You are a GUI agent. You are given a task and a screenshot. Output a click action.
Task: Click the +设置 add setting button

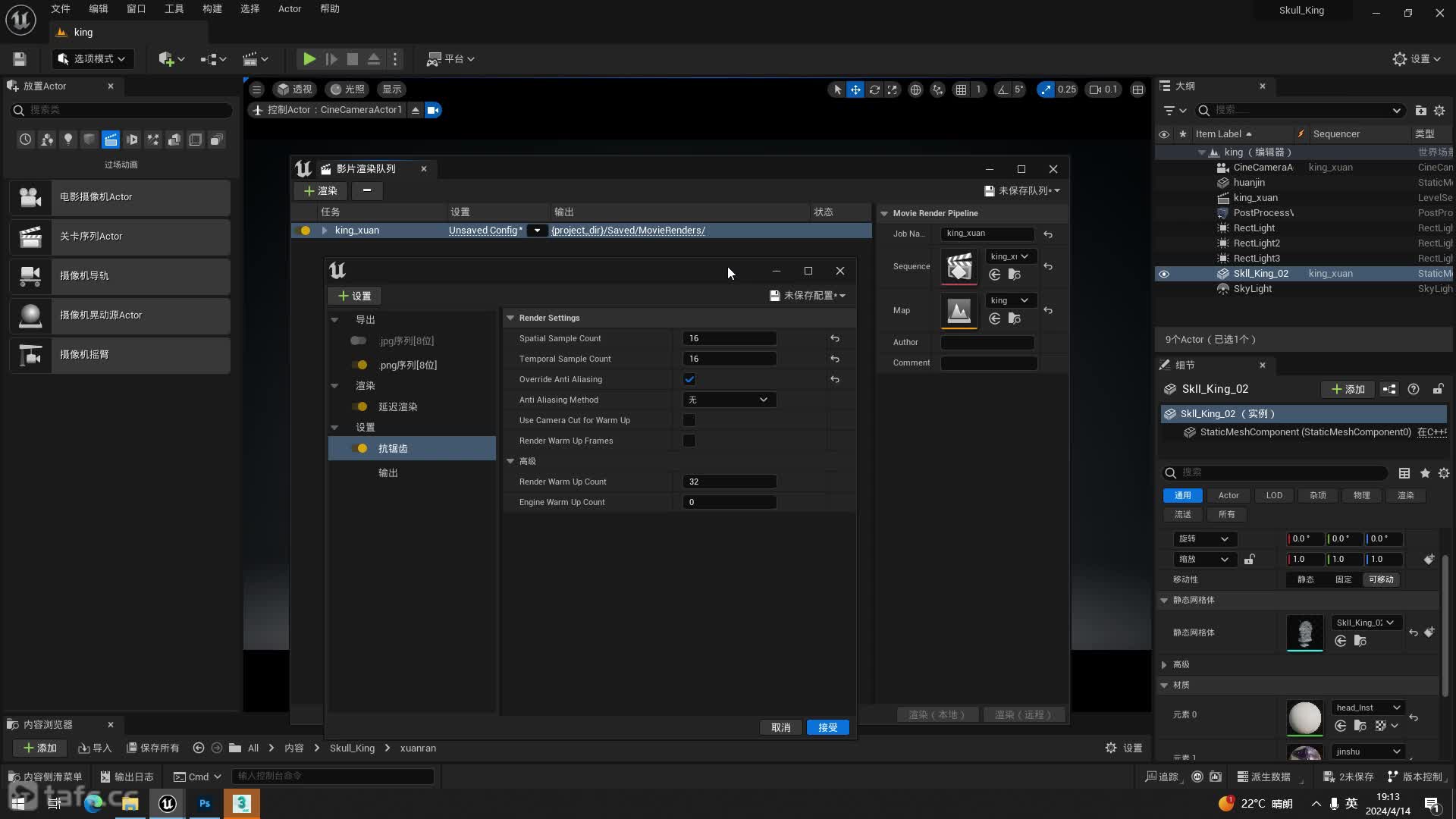pos(355,296)
